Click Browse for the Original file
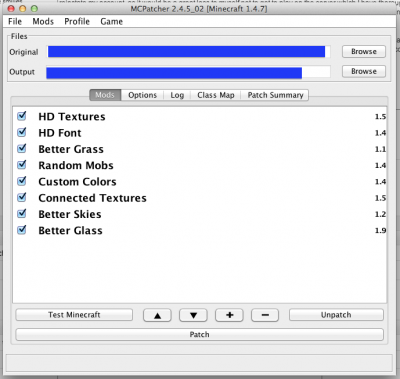 tap(364, 52)
